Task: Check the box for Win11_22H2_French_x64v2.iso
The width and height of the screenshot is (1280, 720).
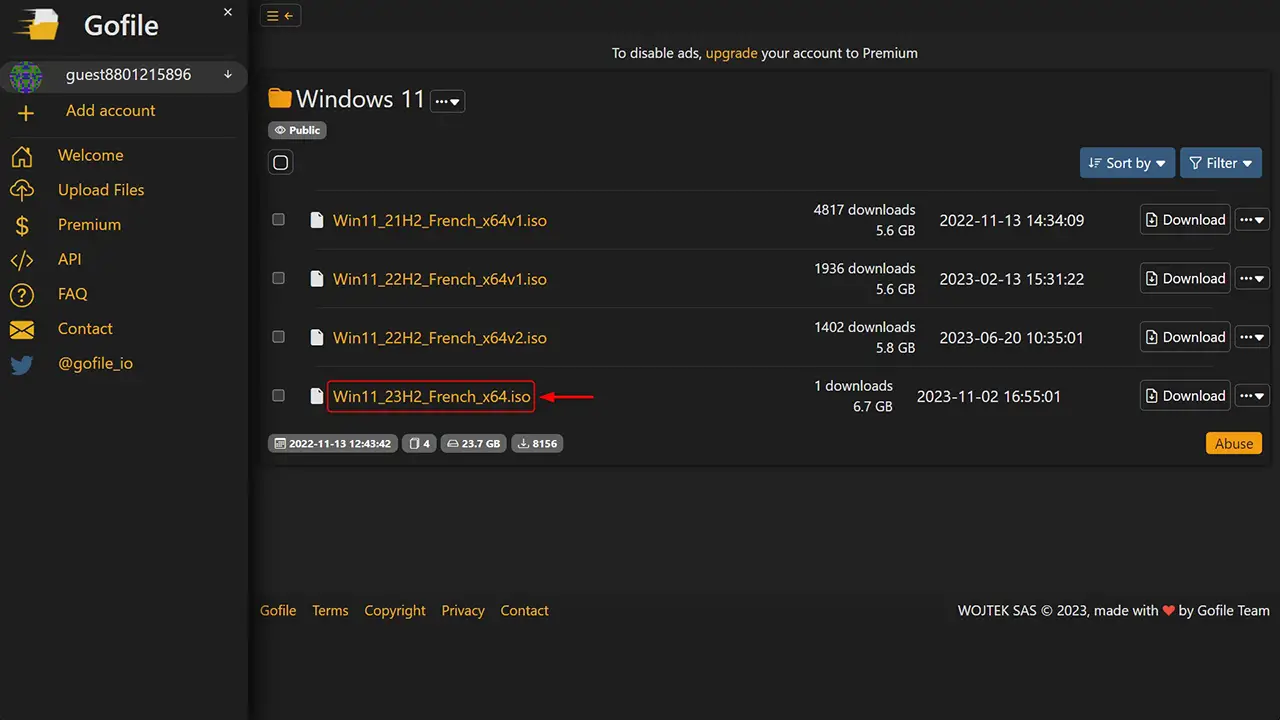Action: [279, 337]
